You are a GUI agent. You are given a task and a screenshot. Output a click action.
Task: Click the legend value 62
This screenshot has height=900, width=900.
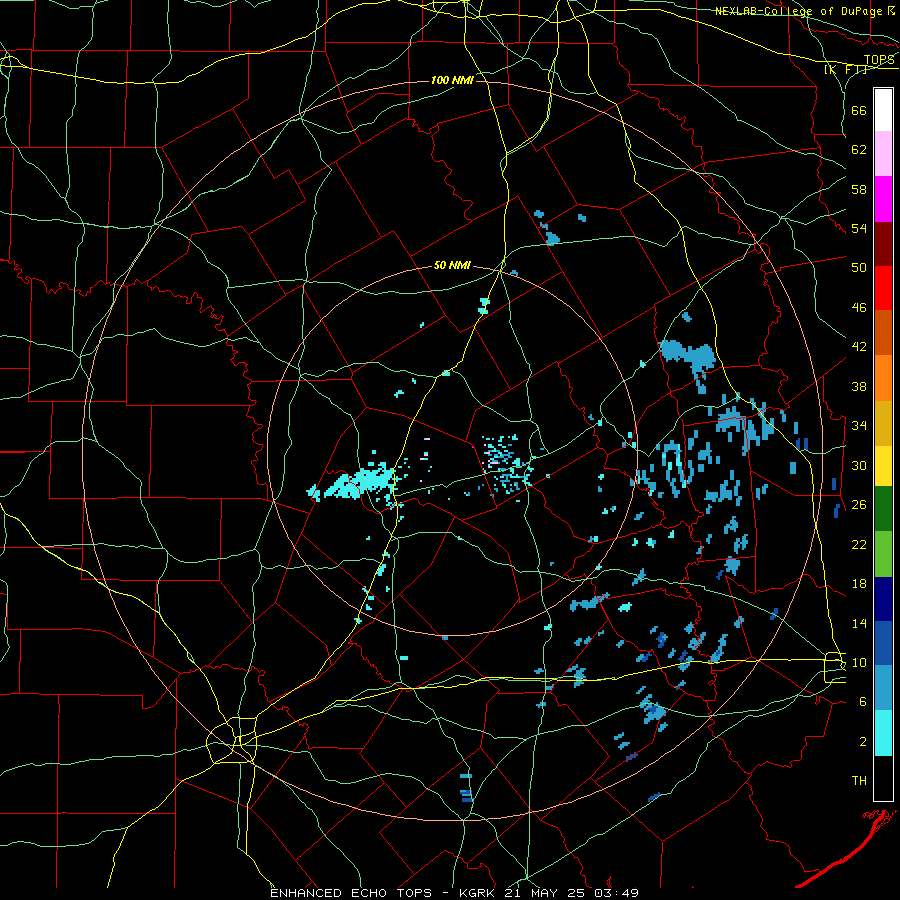(x=859, y=150)
